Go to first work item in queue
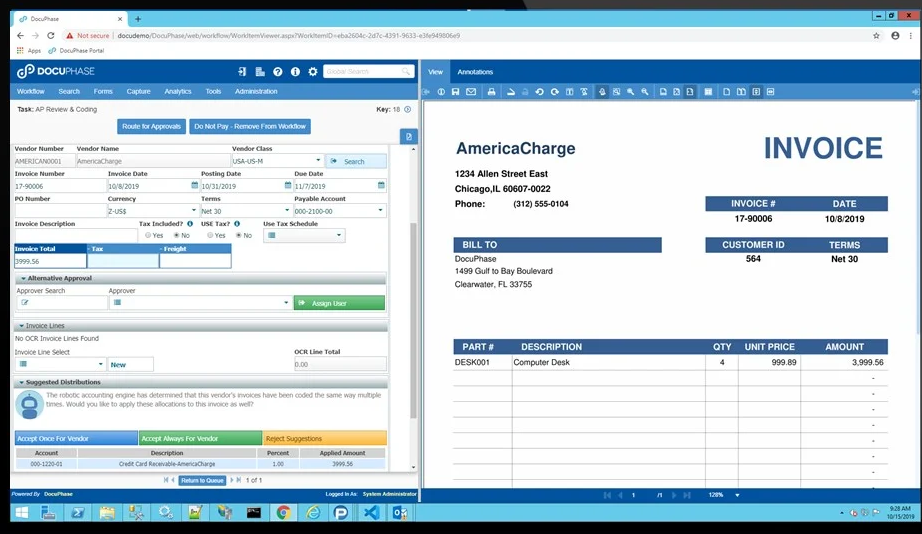The height and width of the screenshot is (534, 922). [165, 480]
